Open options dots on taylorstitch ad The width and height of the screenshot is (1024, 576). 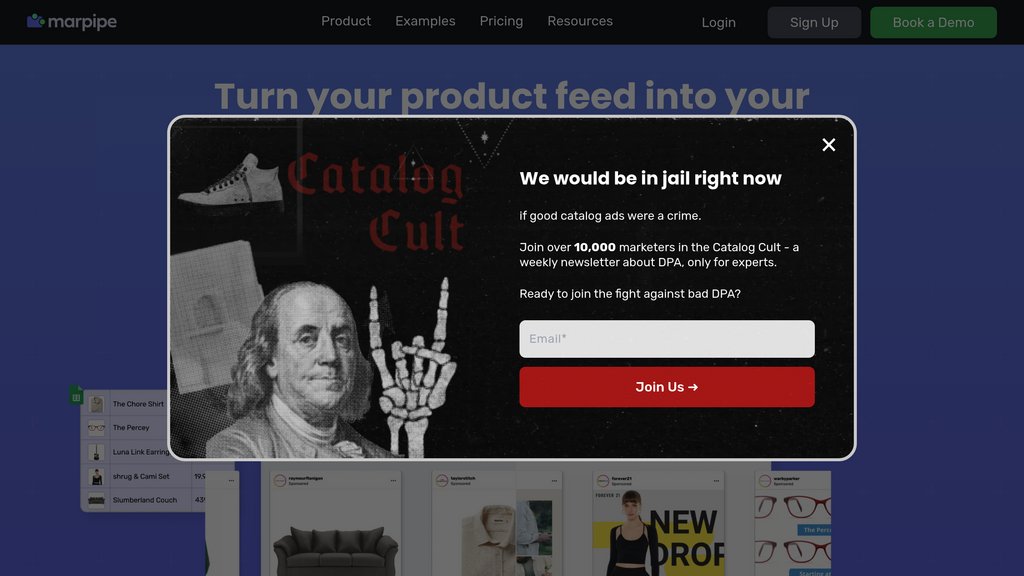pos(554,481)
